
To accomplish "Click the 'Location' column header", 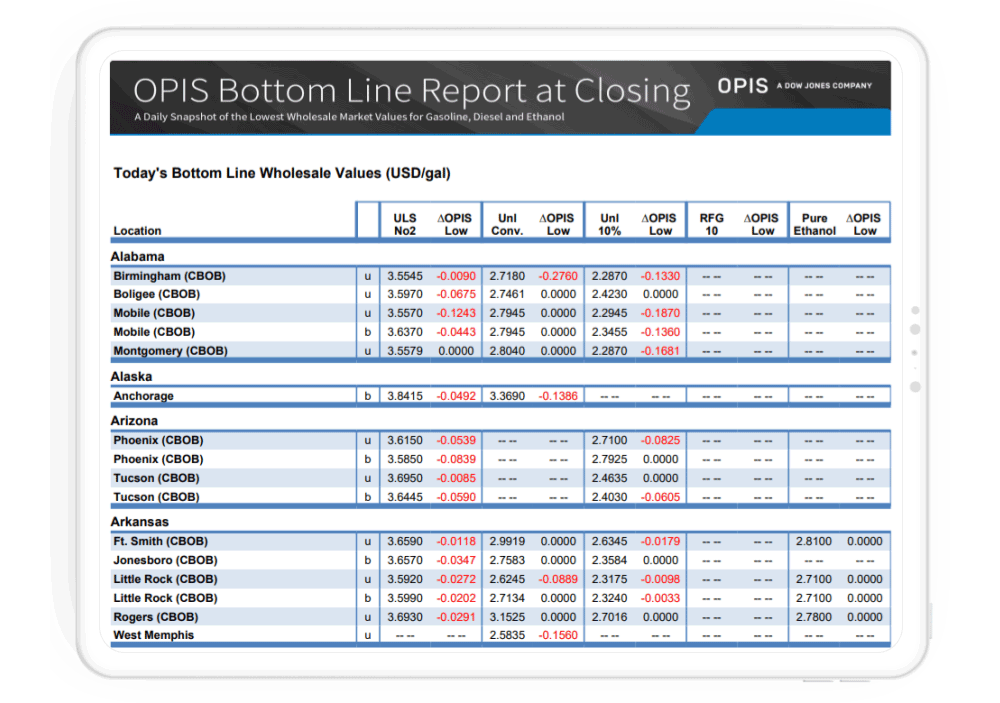I will point(137,231).
